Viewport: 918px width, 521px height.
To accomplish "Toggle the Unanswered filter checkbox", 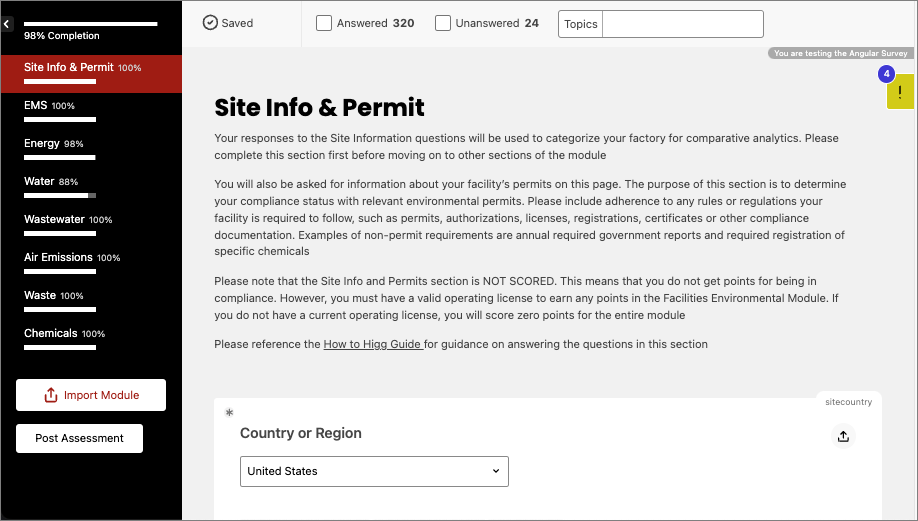I will click(443, 23).
